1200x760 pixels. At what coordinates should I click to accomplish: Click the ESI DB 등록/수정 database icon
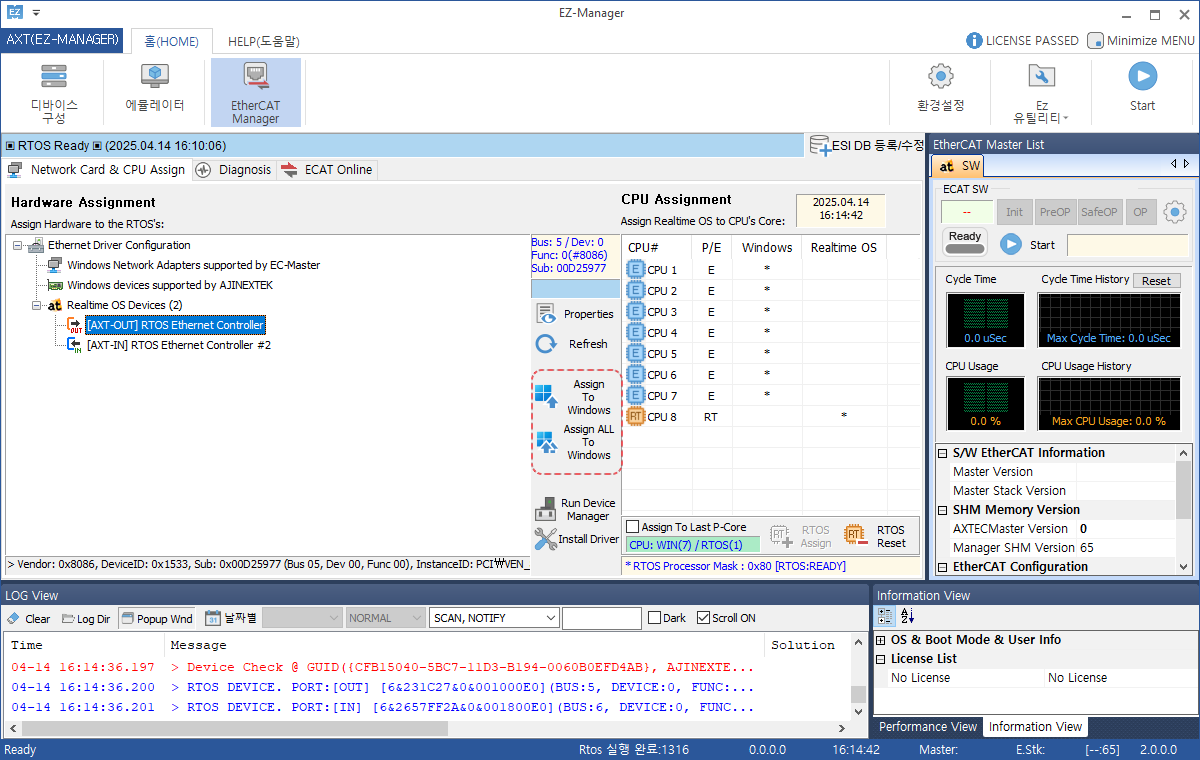click(x=819, y=145)
